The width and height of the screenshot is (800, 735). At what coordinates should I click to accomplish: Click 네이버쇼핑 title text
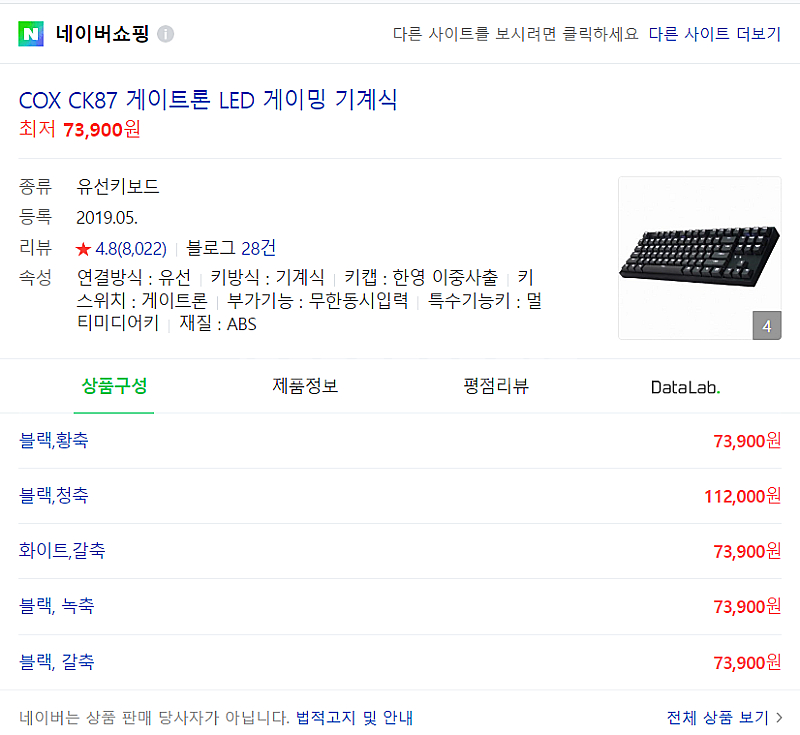pos(102,34)
